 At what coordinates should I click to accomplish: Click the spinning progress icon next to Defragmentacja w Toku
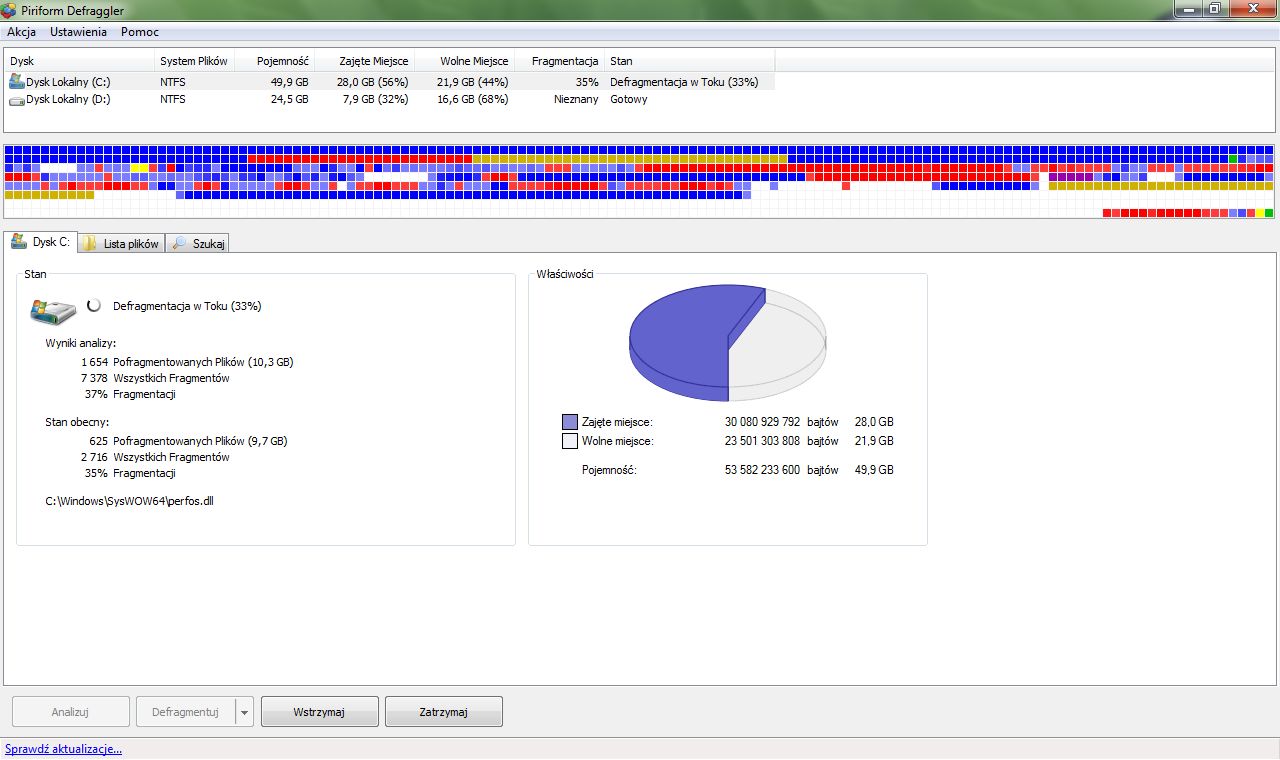pos(97,307)
